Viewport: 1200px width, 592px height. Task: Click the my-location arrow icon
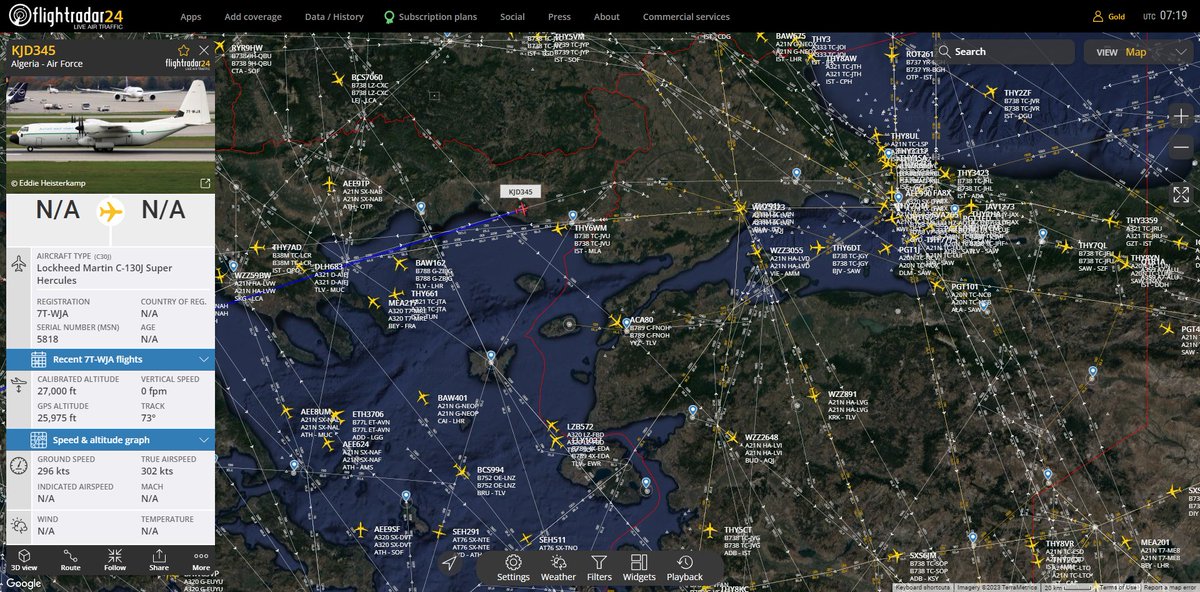point(450,564)
